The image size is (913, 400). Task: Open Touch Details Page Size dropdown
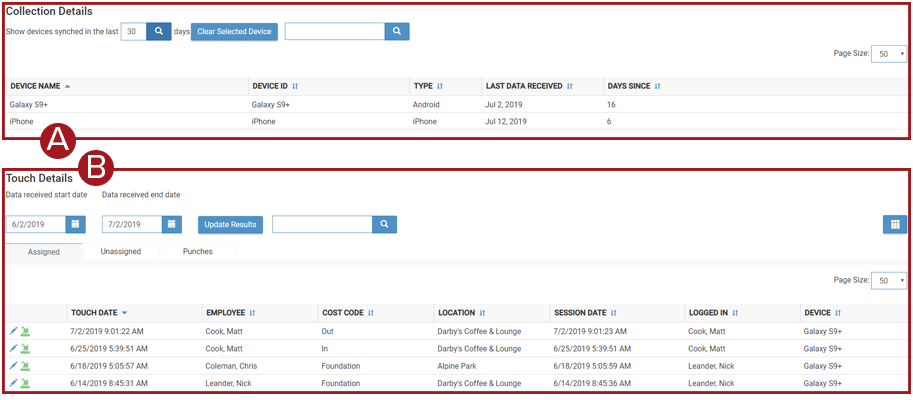[889, 280]
